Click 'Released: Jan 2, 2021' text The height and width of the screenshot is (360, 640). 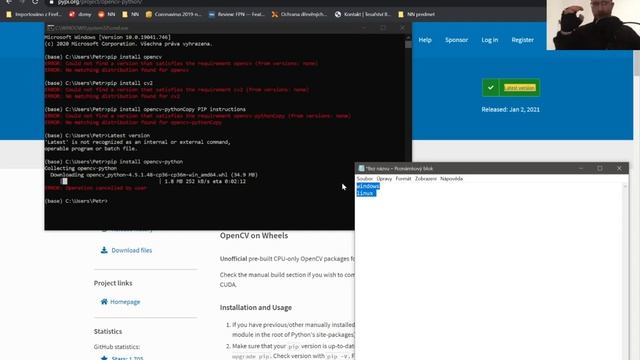click(x=510, y=109)
